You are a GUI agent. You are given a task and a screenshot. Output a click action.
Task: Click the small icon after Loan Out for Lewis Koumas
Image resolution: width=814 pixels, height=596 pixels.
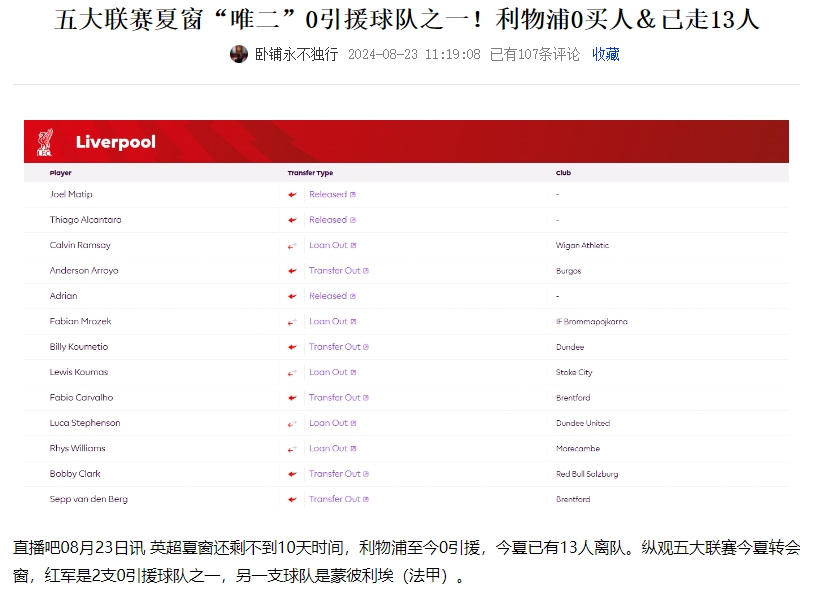354,373
